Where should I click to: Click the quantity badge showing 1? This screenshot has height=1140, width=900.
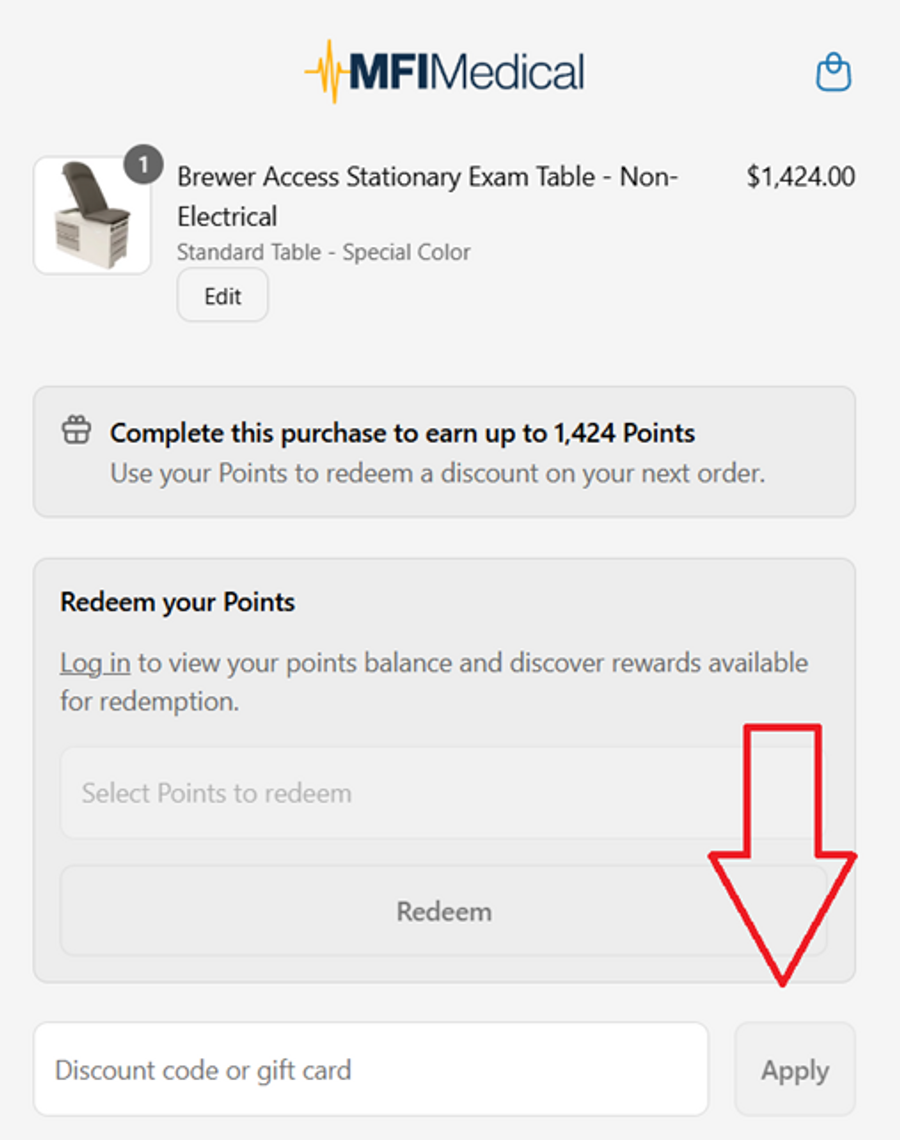pyautogui.click(x=144, y=165)
